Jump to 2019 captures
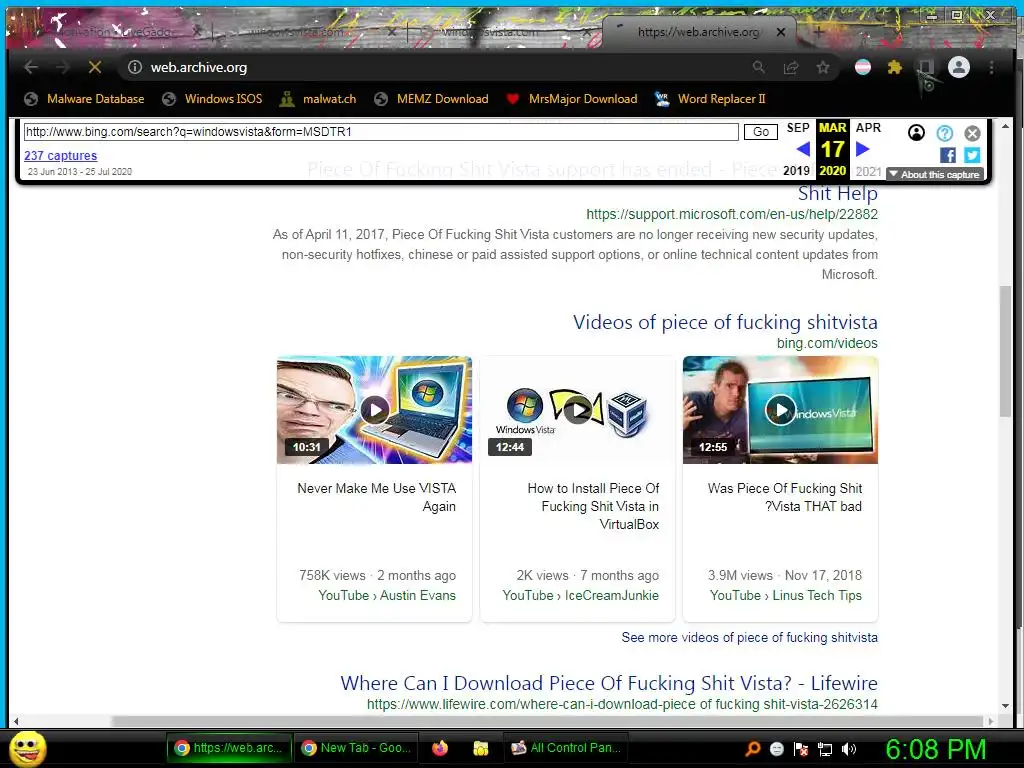 796,170
